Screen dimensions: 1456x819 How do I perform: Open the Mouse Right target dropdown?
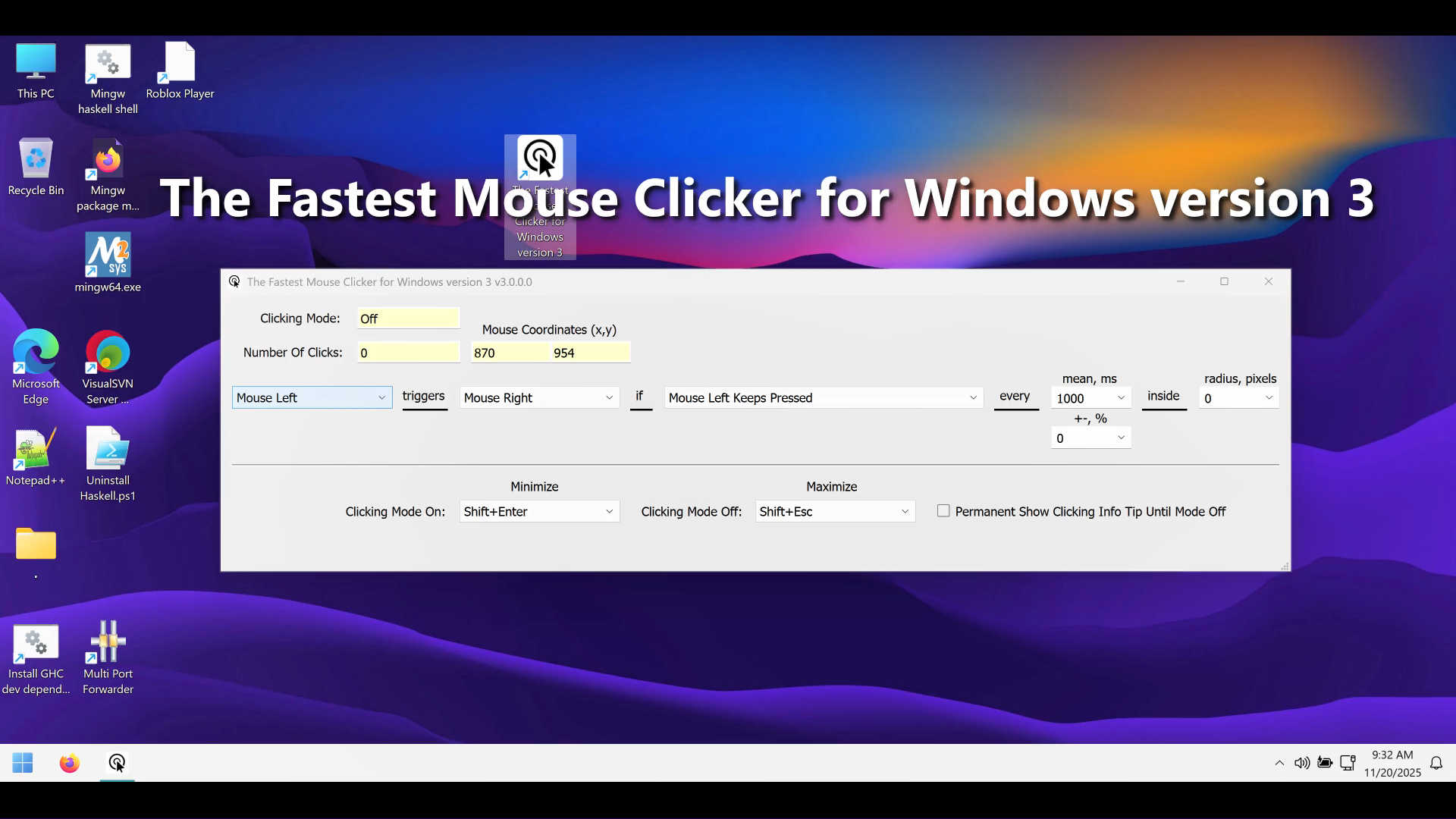point(538,397)
